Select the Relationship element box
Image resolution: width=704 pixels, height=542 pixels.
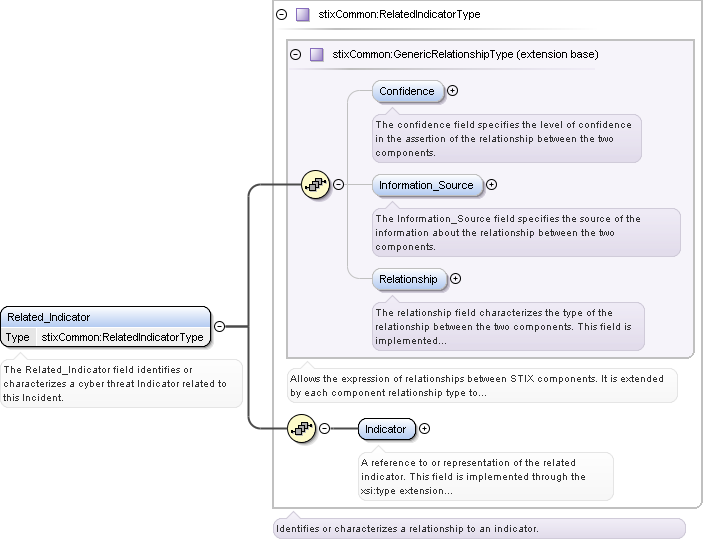click(409, 279)
